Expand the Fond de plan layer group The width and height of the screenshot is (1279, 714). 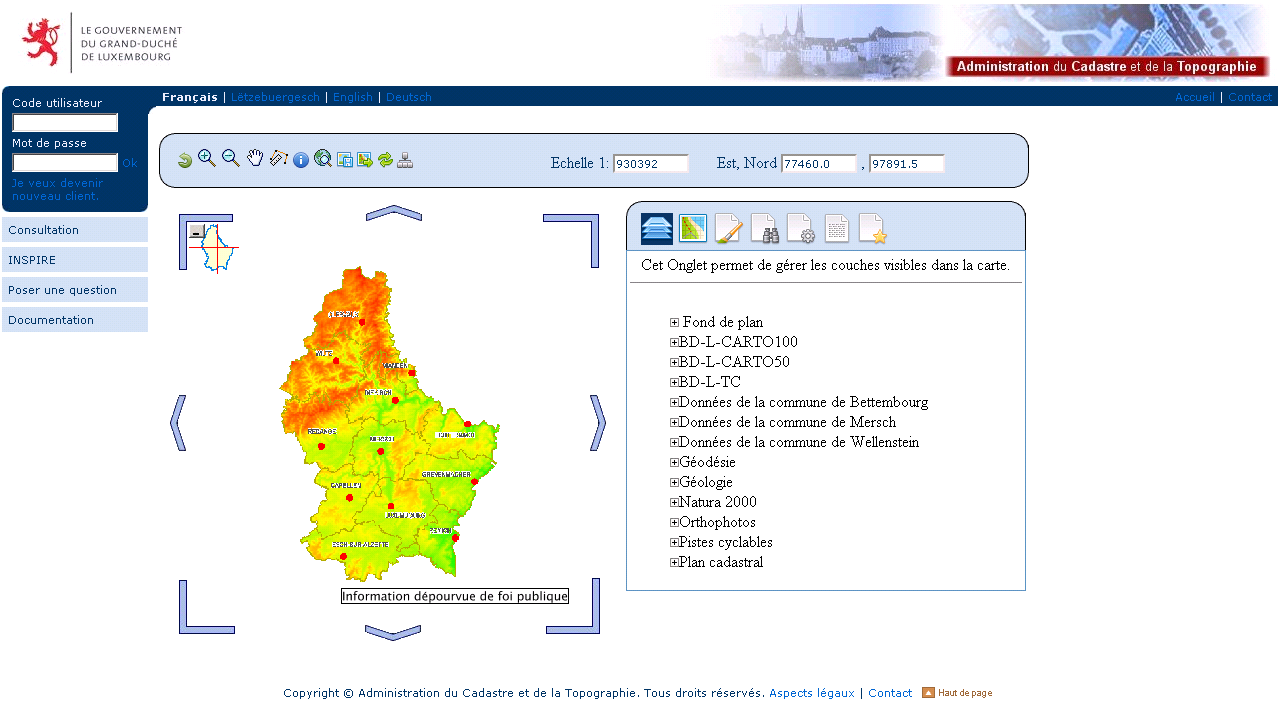tap(674, 322)
